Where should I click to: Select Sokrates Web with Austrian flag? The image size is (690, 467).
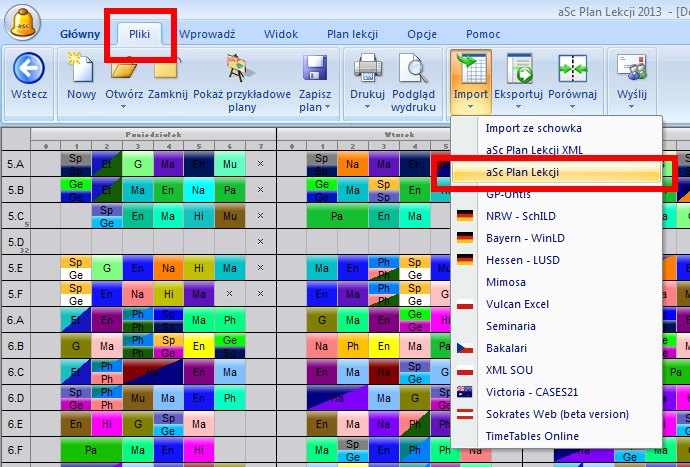557,414
